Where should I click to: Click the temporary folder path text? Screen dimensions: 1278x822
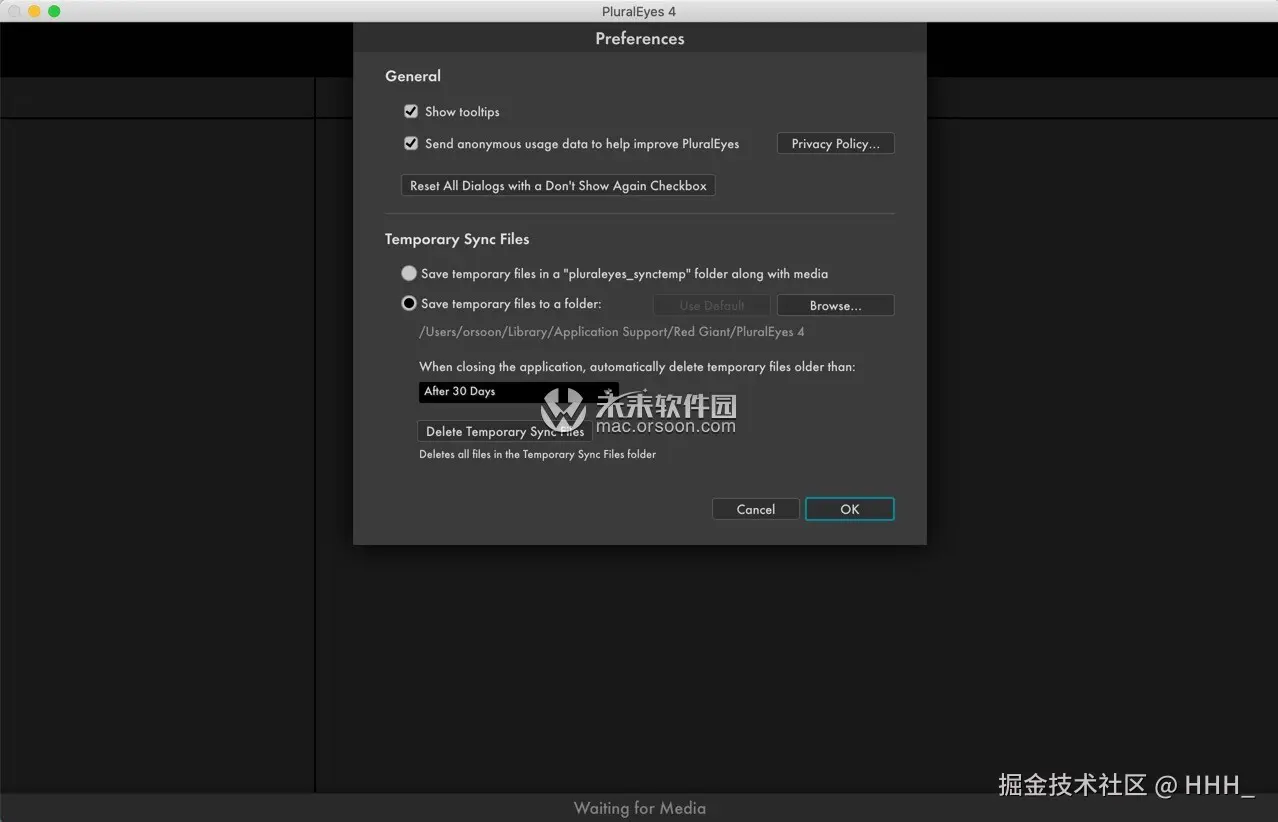pos(612,332)
